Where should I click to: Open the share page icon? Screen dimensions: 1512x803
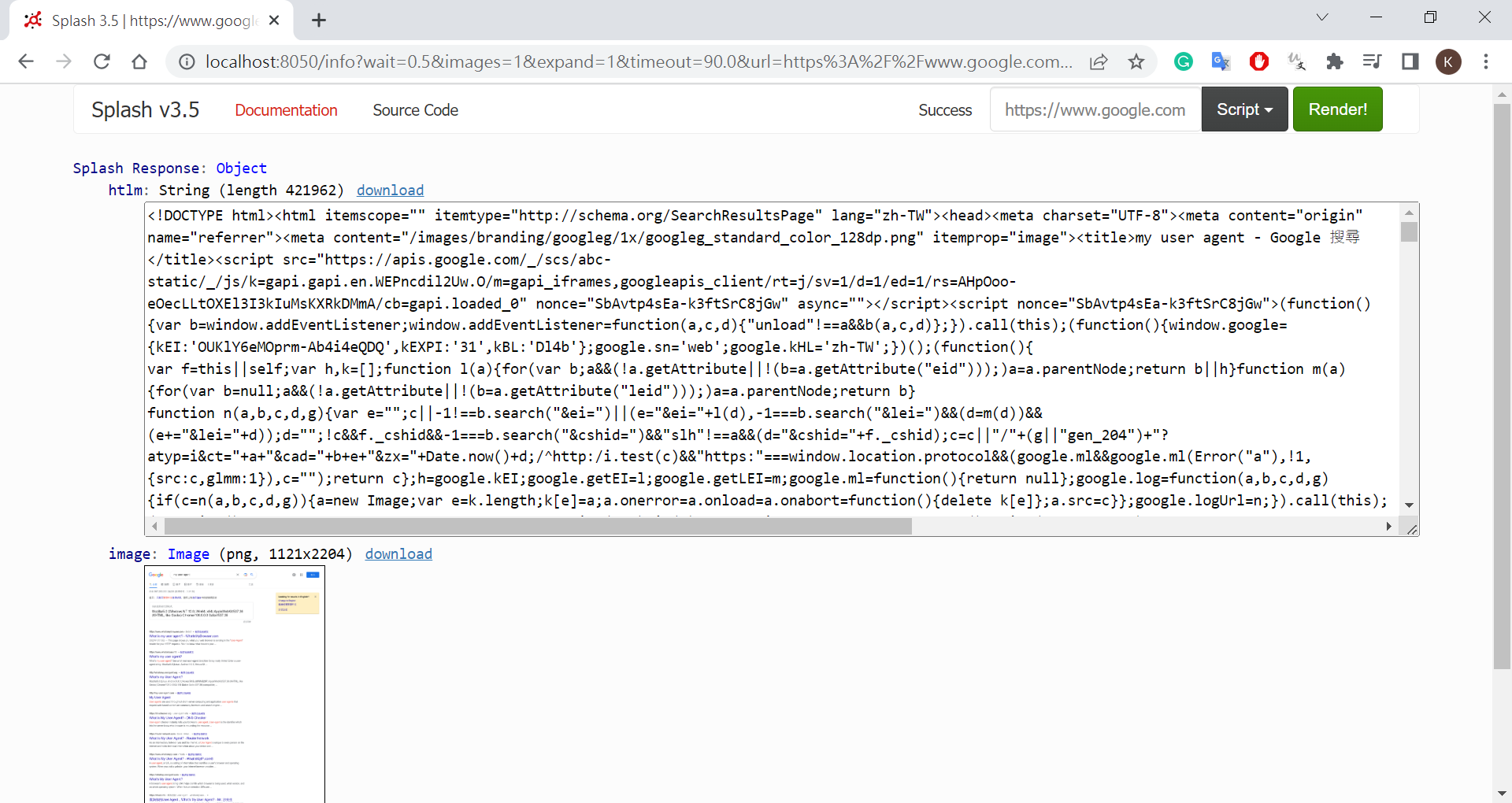[x=1099, y=61]
